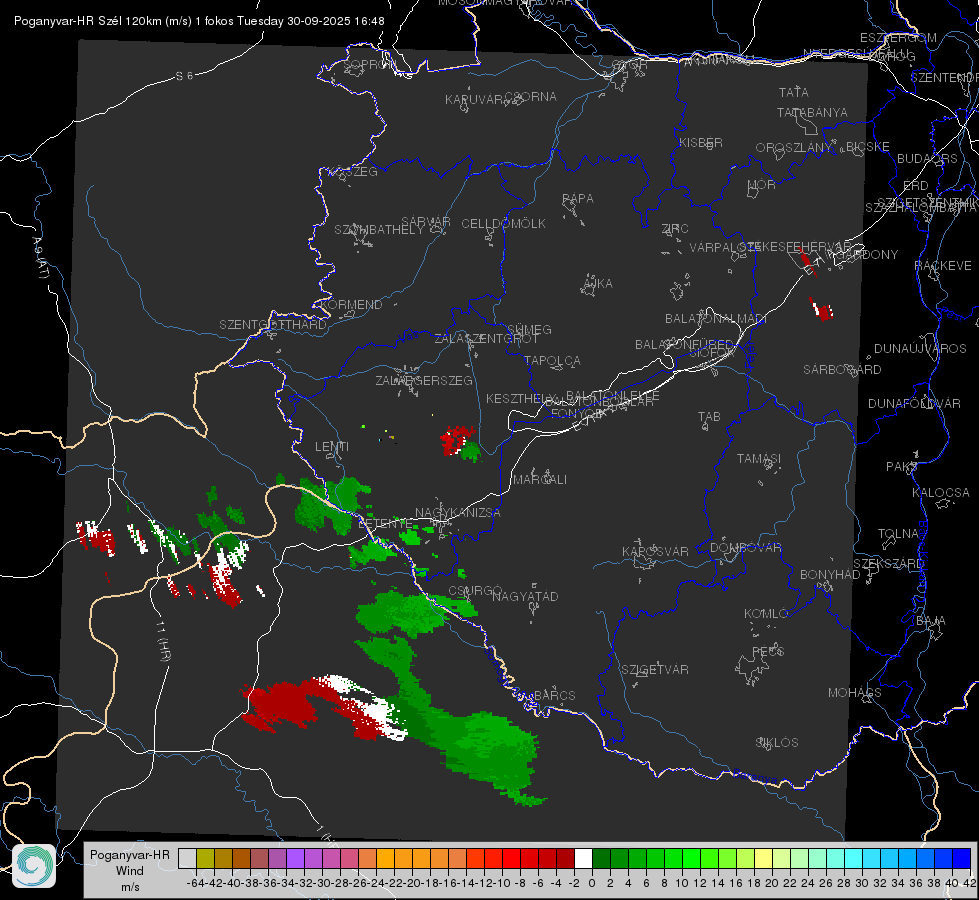Click the SZIGETVAR city label

[x=654, y=670]
